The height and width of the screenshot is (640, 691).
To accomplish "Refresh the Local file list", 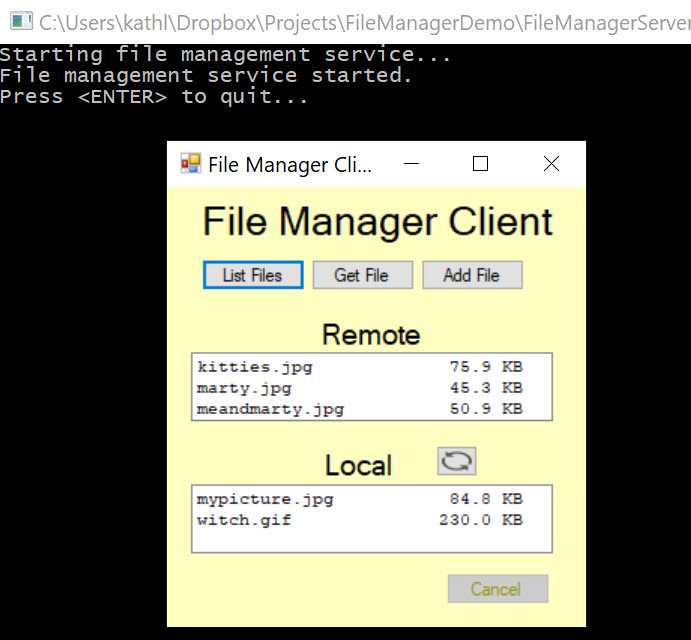I will pyautogui.click(x=457, y=461).
